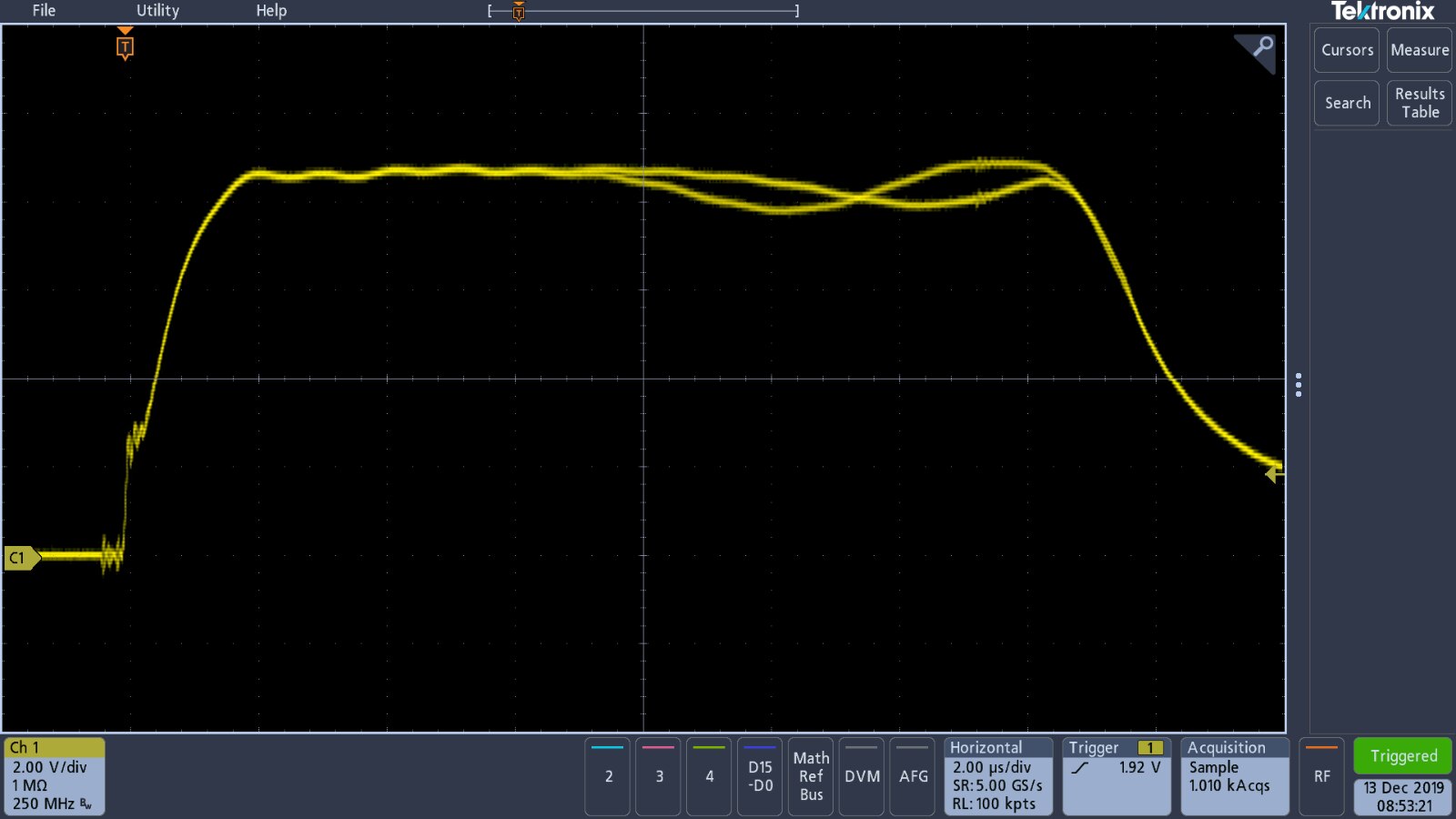Image resolution: width=1456 pixels, height=819 pixels.
Task: Toggle the DVM button
Action: pos(862,776)
